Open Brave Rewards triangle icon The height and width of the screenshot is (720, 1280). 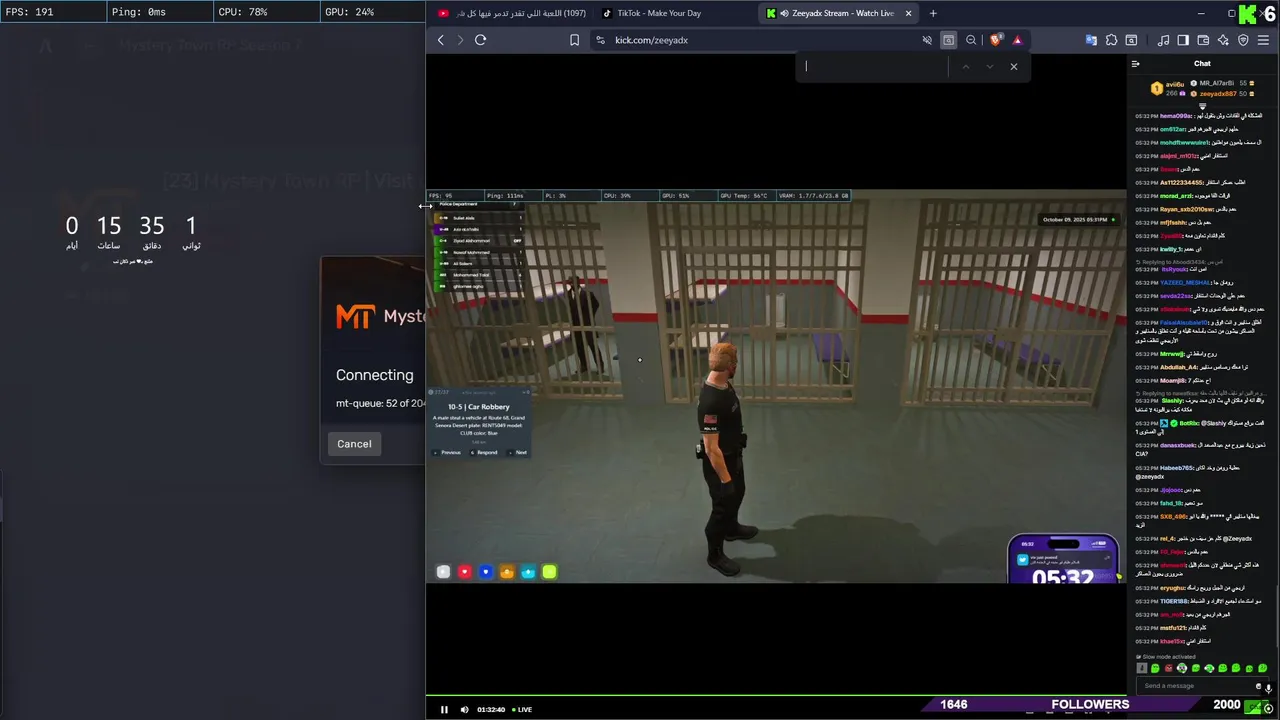[1017, 40]
